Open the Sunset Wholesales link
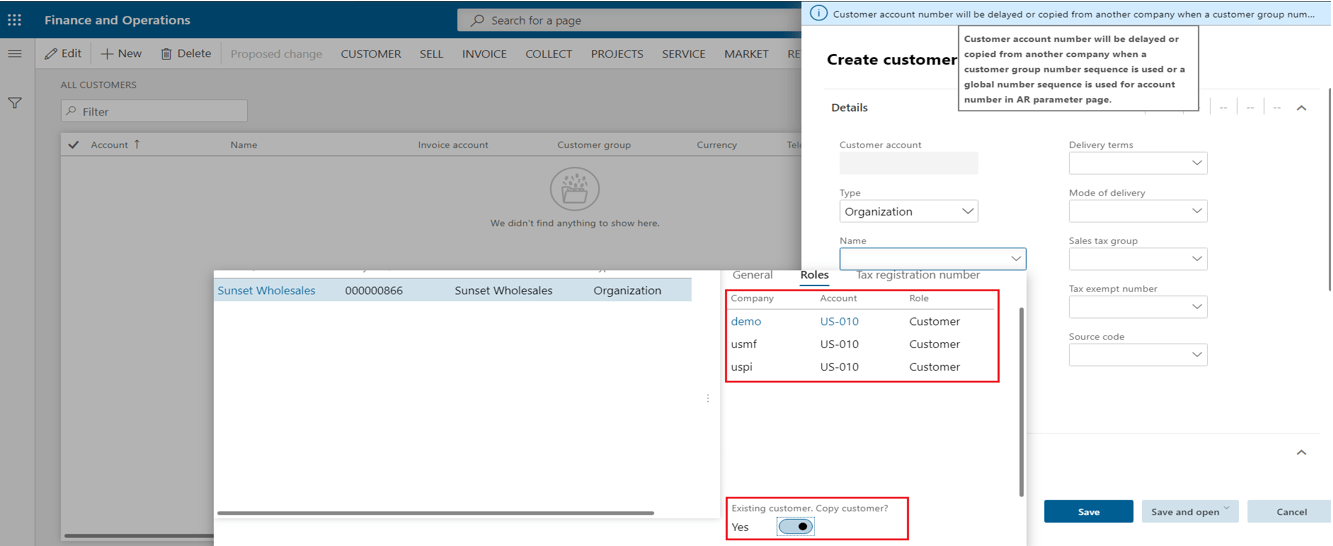This screenshot has height=546, width=1333. [x=266, y=291]
